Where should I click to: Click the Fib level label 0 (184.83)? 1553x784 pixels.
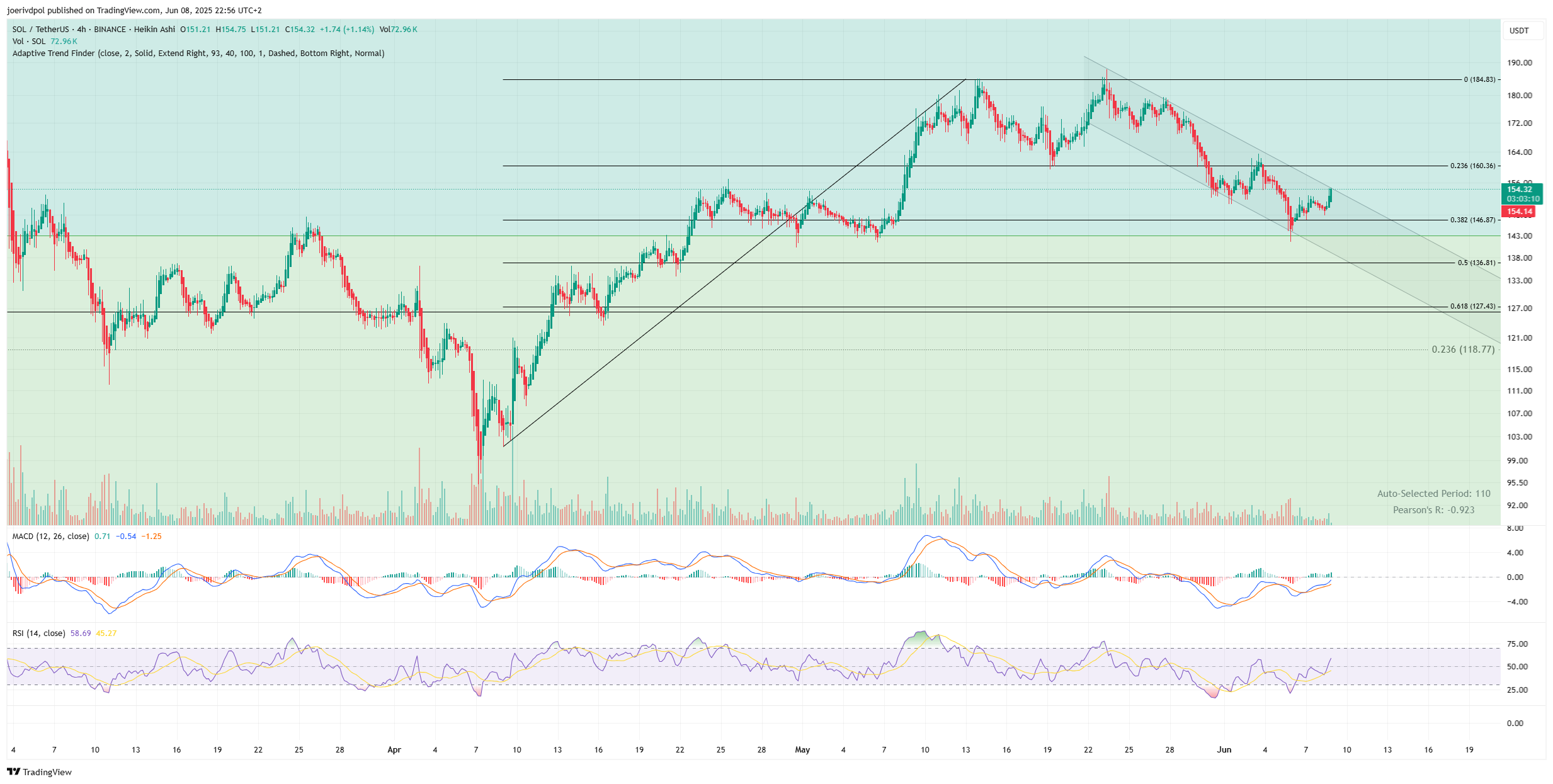1479,80
